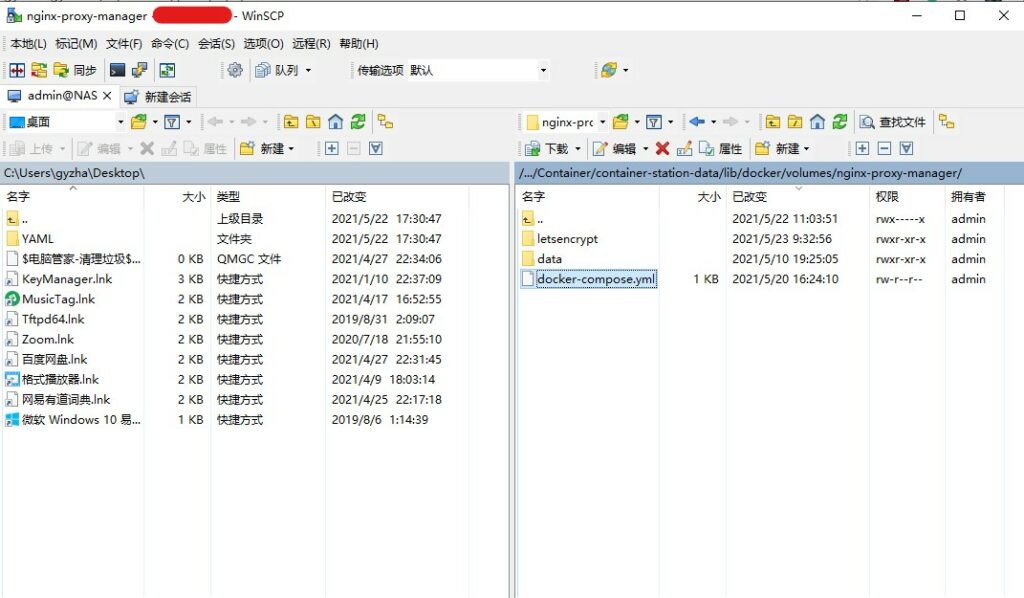Viewport: 1024px width, 598px height.
Task: Go to home directory in remote panel
Action: coord(818,122)
